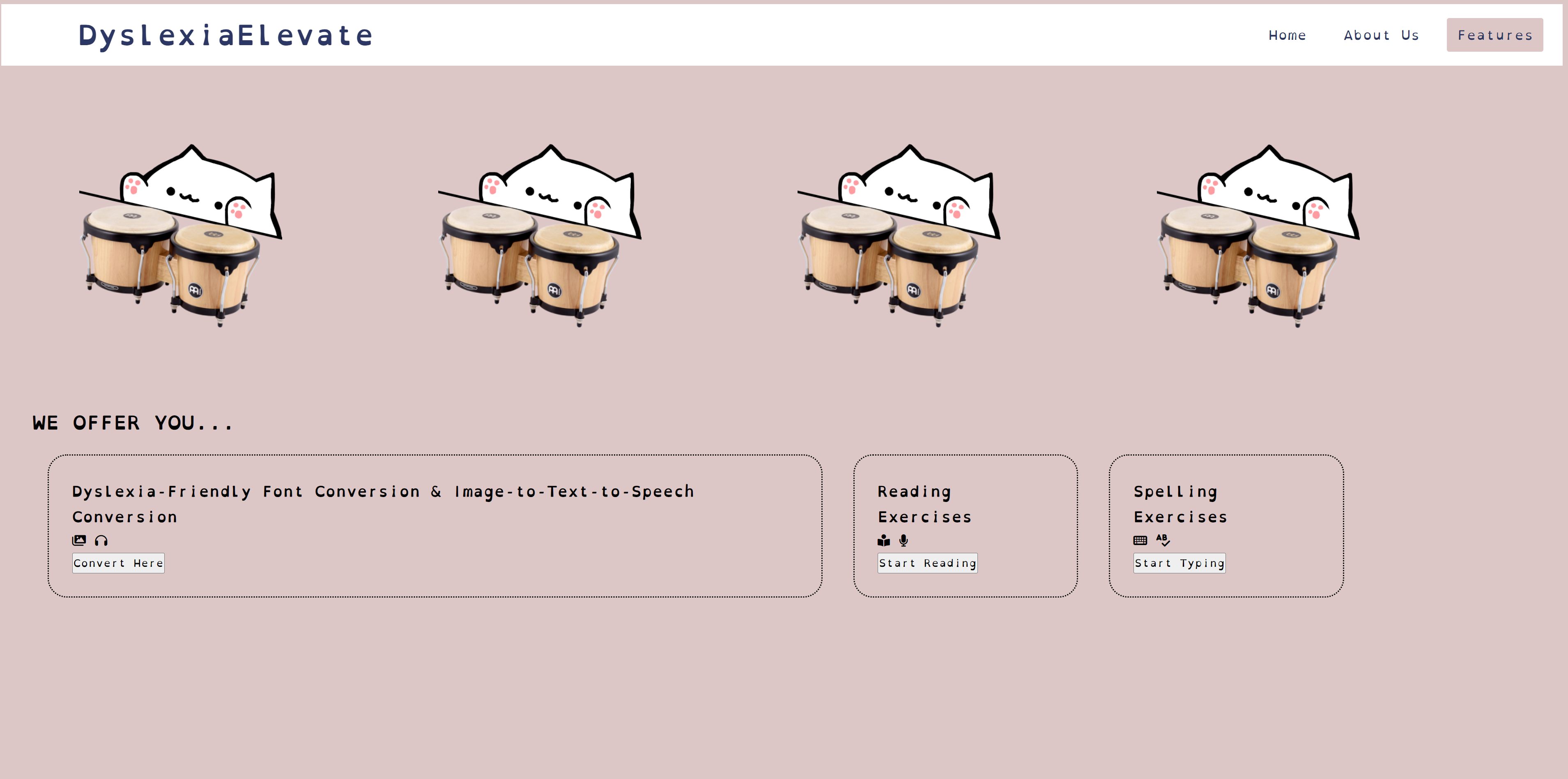The width and height of the screenshot is (1568, 779).
Task: Click the image conversion icon
Action: [x=79, y=540]
